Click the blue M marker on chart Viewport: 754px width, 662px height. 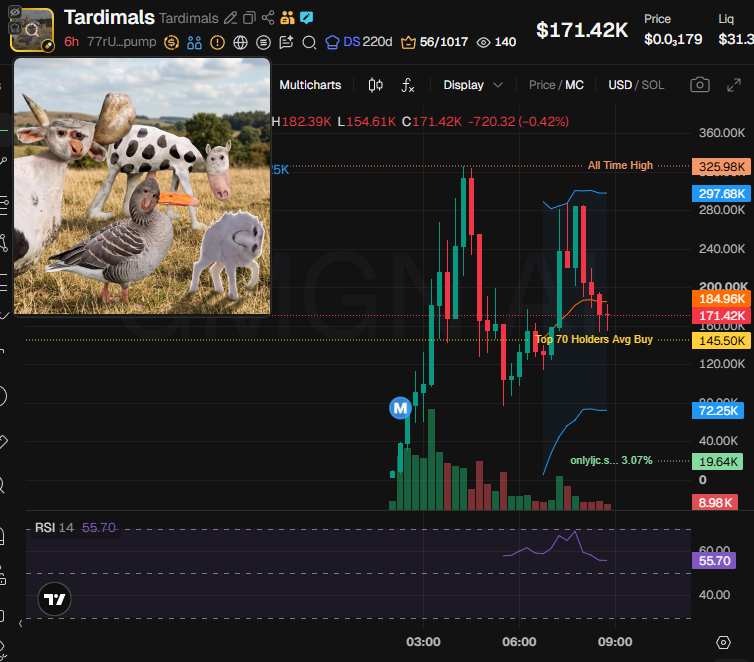click(400, 408)
